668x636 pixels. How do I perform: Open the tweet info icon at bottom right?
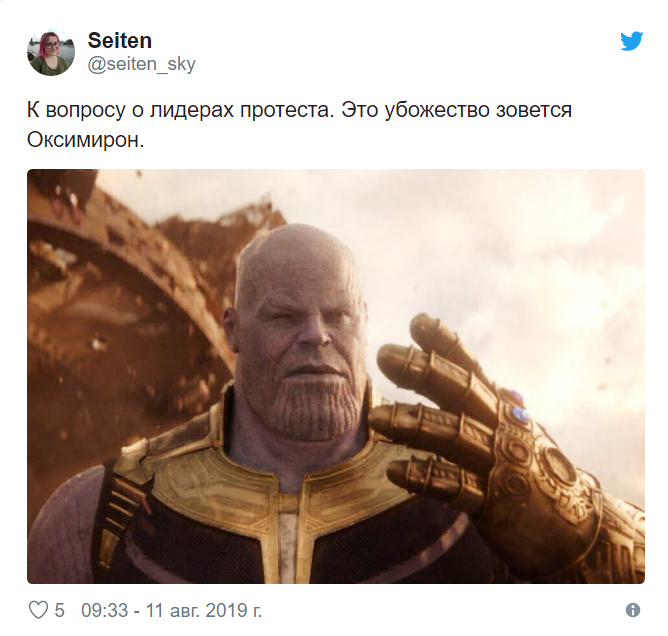pos(633,610)
